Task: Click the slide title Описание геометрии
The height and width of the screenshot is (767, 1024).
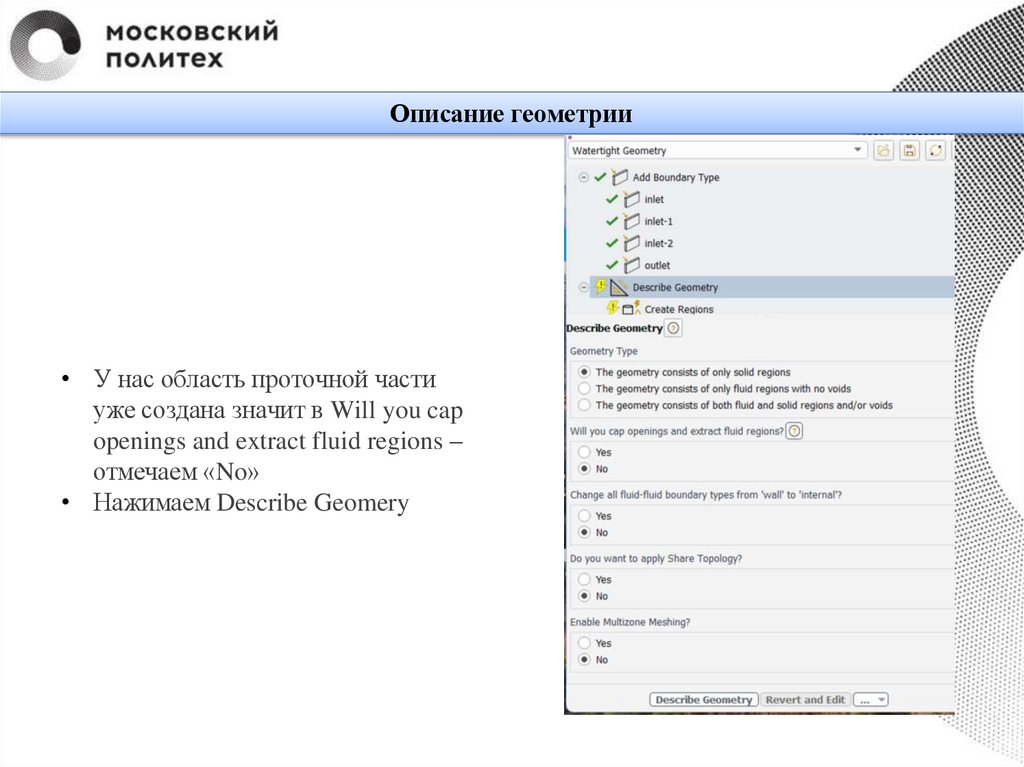Action: pos(511,114)
